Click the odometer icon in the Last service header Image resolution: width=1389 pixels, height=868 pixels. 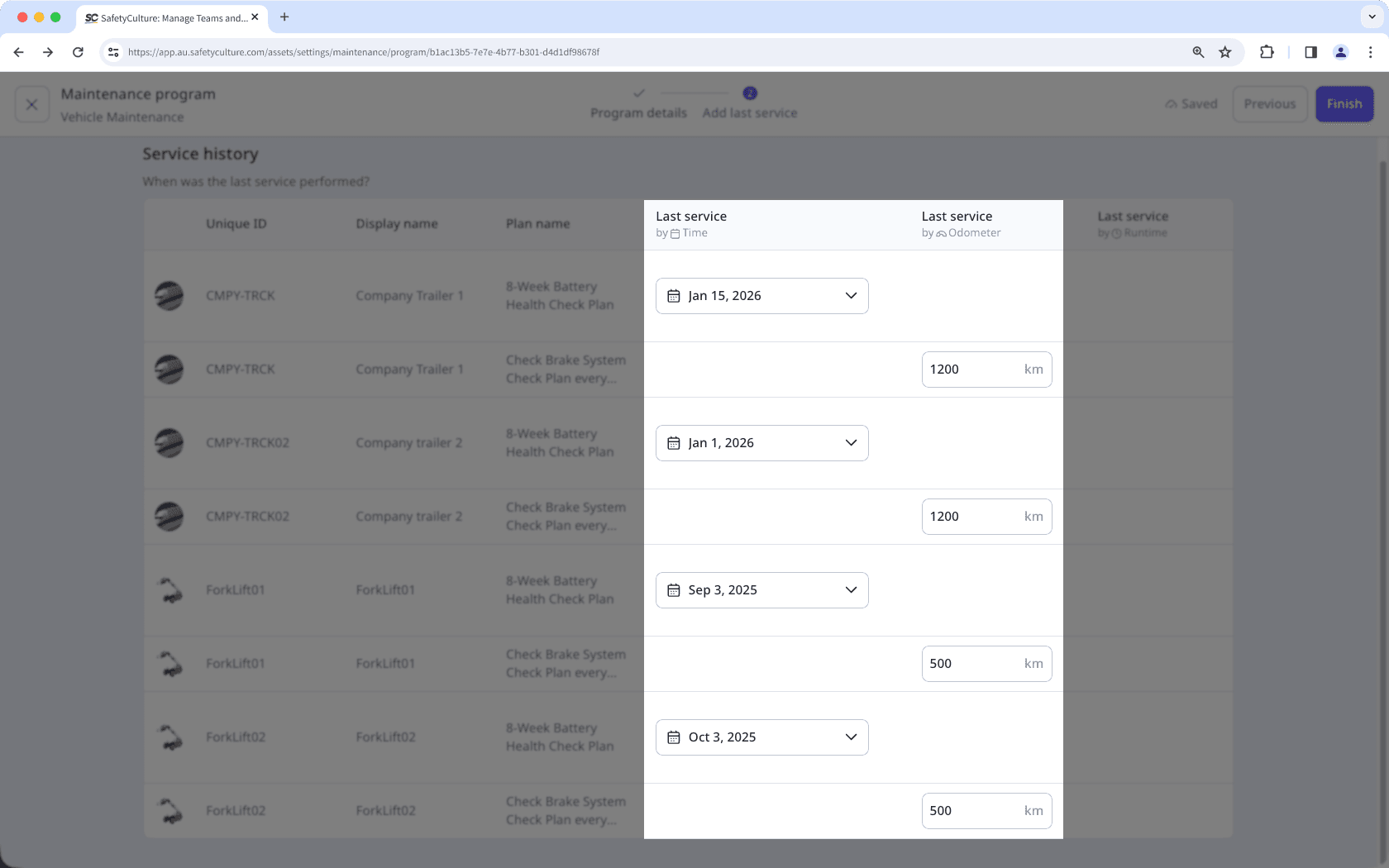point(942,233)
